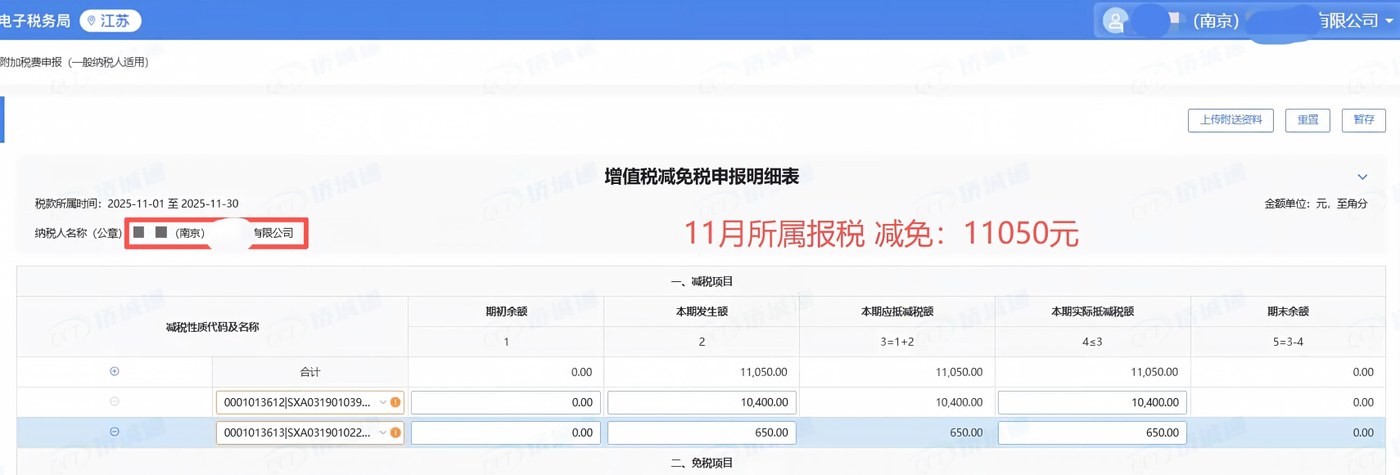This screenshot has width=1400, height=475.
Task: Click the 电子税务局 header title
Action: click(34, 20)
